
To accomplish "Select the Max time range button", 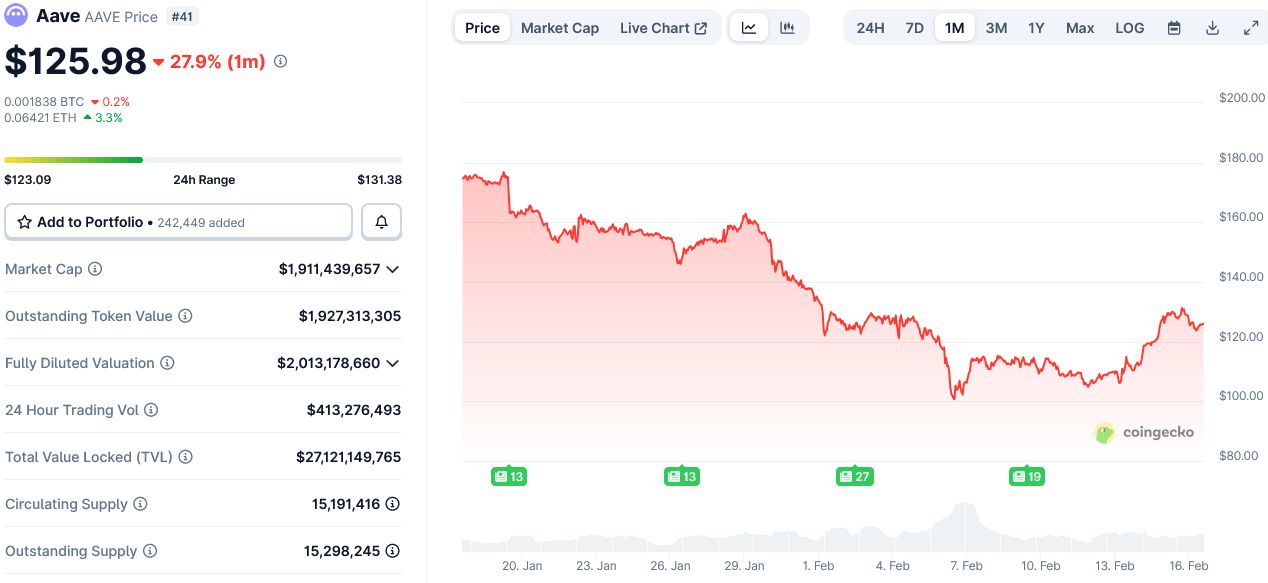I will 1080,28.
